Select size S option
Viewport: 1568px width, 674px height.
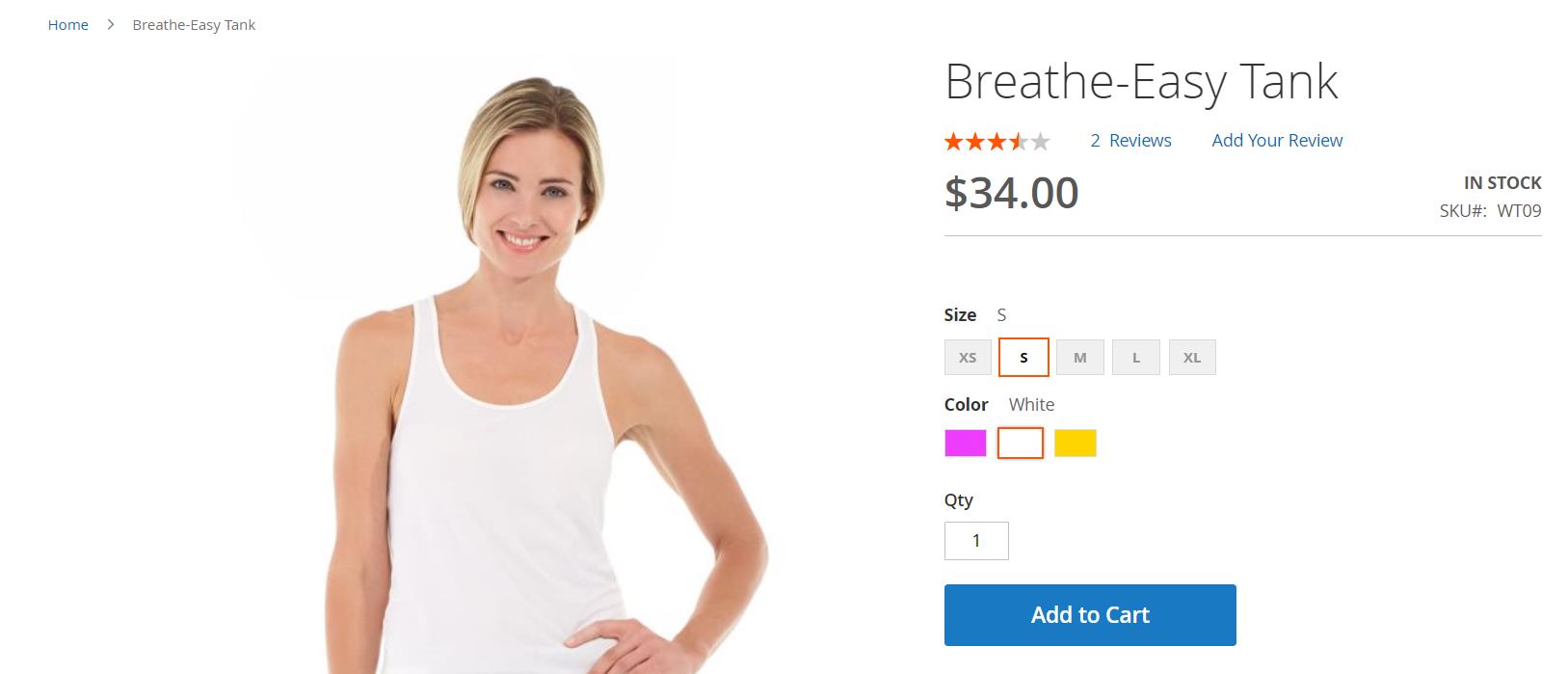click(1023, 358)
